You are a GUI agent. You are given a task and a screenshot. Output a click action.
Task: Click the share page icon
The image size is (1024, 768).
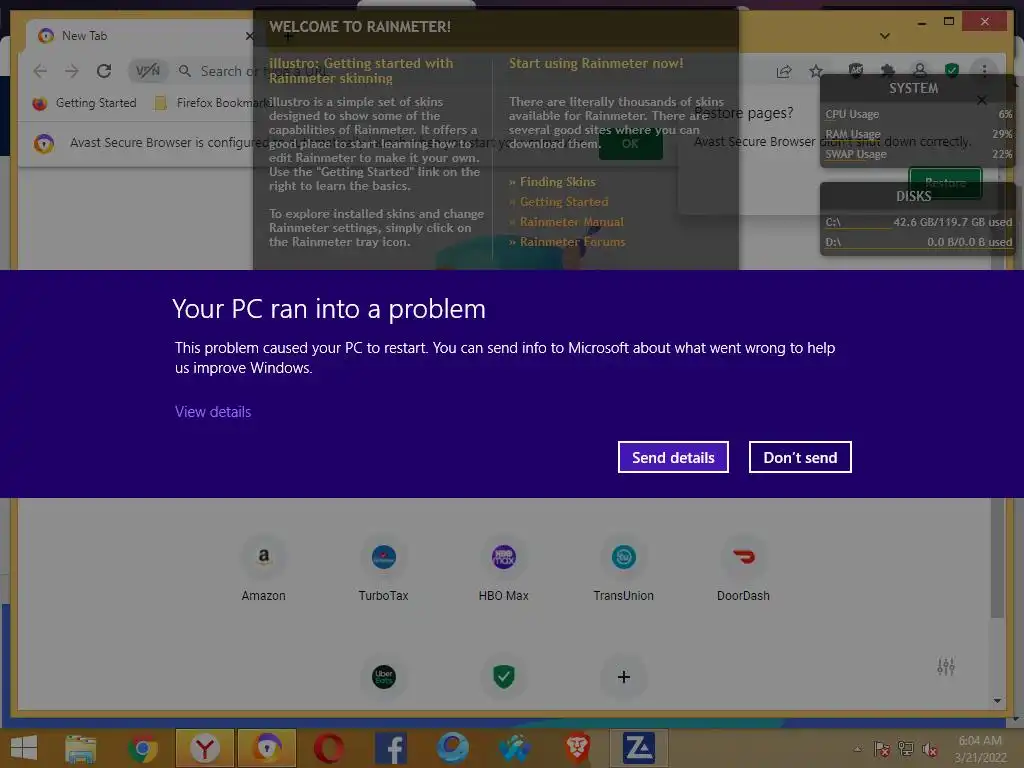pos(784,71)
